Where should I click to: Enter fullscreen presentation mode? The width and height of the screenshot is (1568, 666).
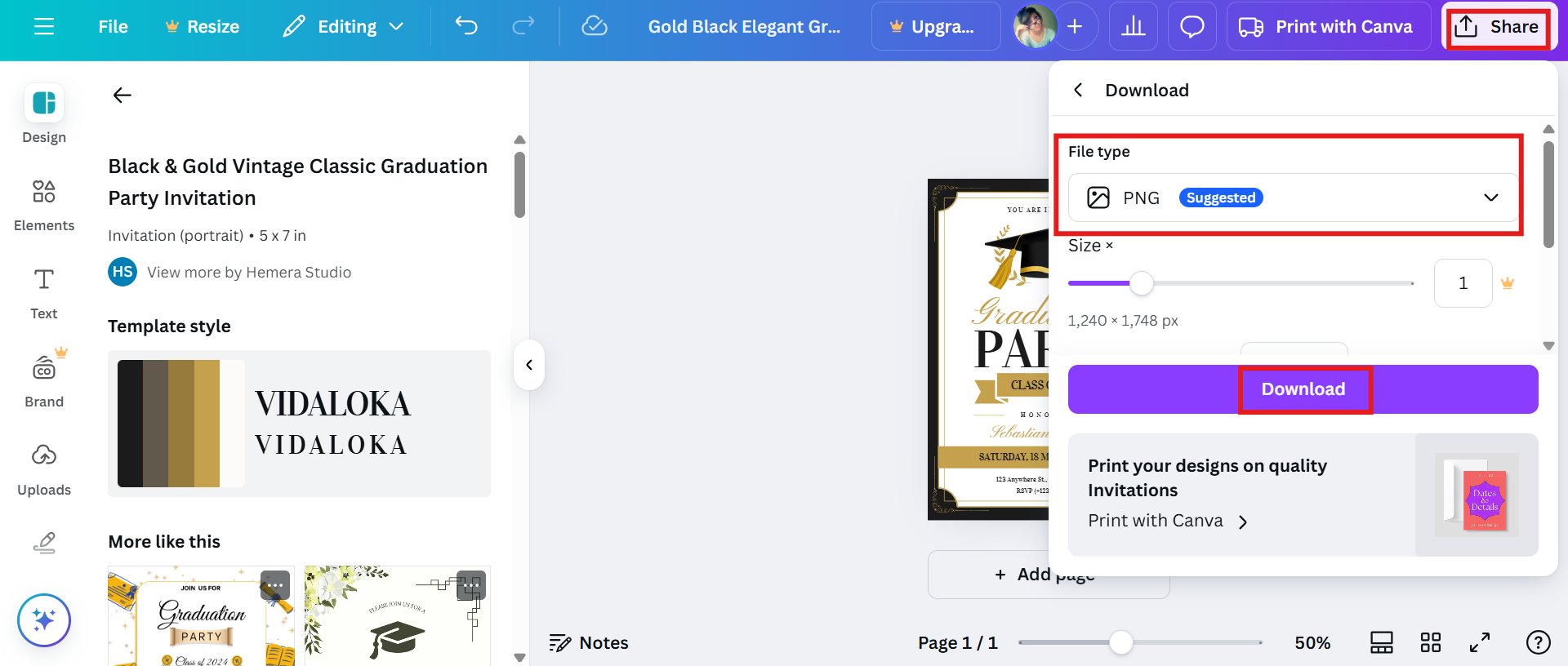[x=1480, y=643]
